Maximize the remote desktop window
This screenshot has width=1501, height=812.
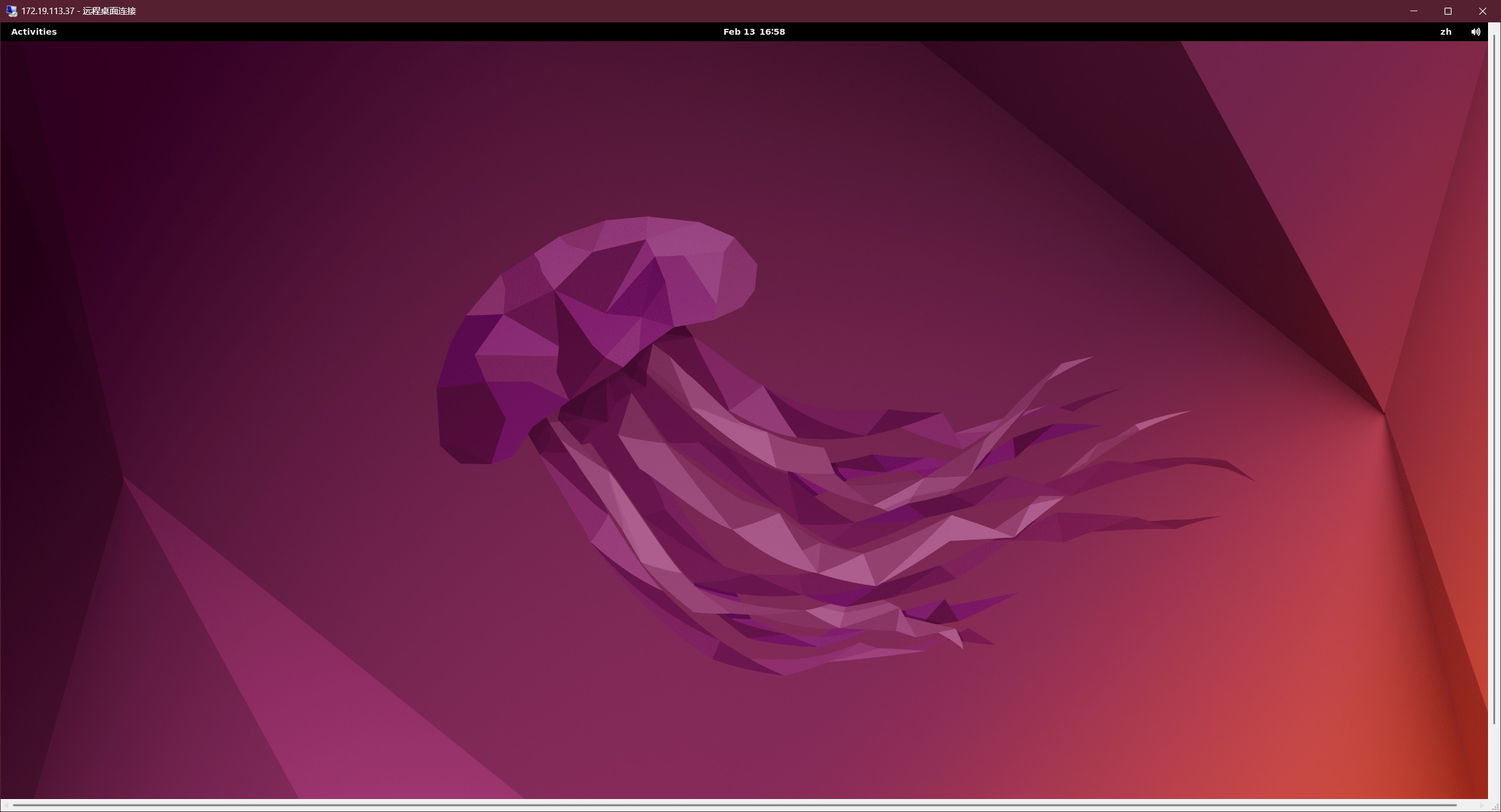pos(1448,11)
